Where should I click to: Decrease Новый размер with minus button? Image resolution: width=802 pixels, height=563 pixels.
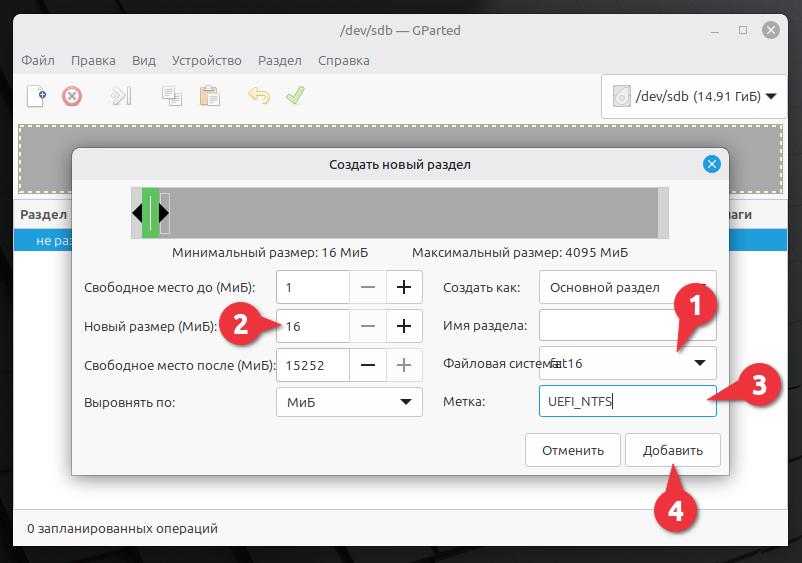coord(368,326)
